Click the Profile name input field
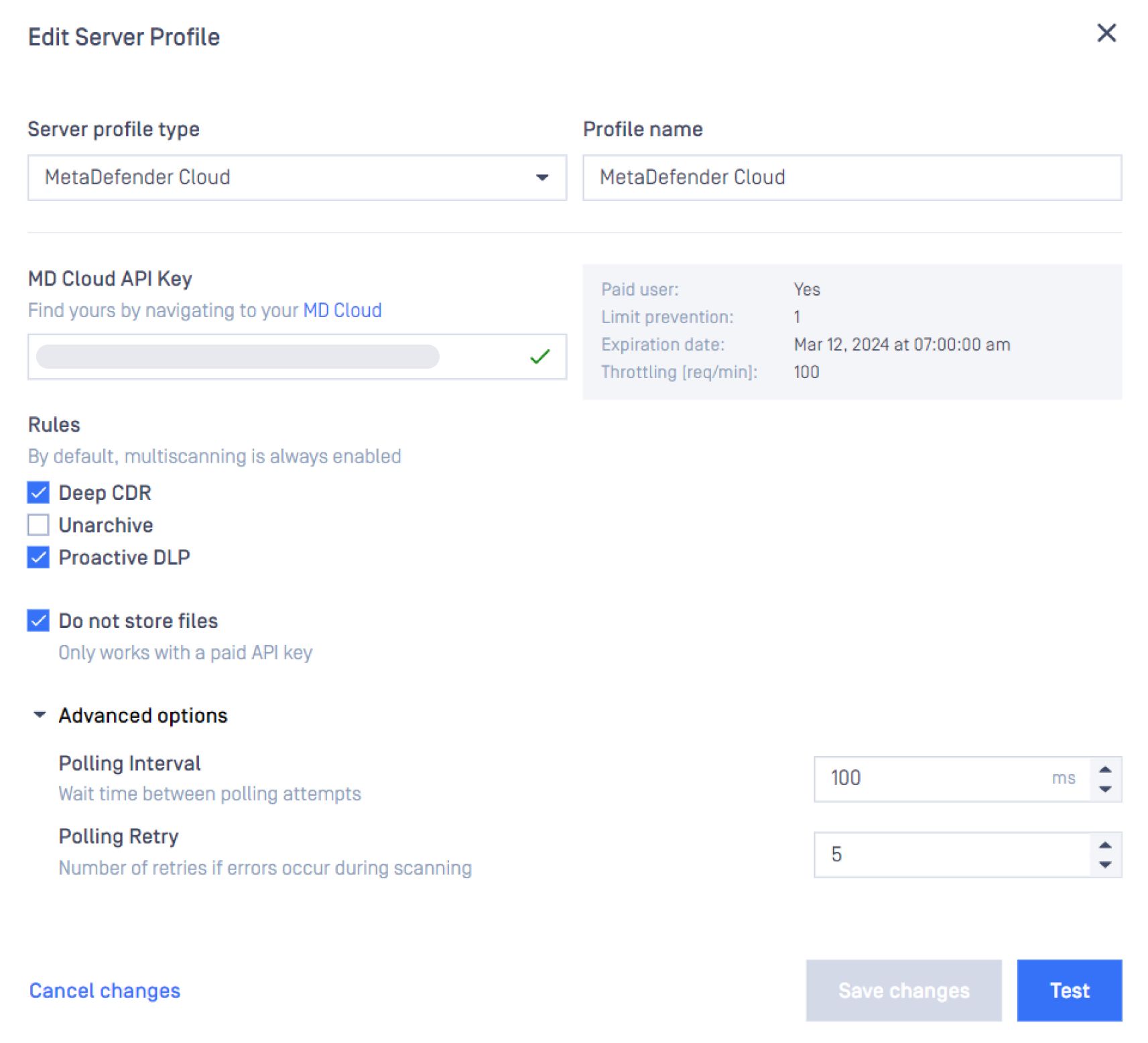Screen dimensions: 1148x1043 pos(851,178)
